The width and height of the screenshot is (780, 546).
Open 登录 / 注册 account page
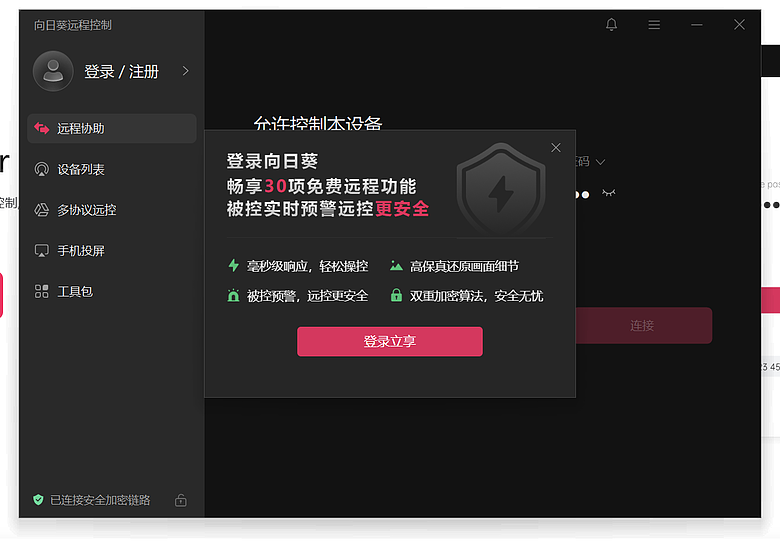coord(121,72)
